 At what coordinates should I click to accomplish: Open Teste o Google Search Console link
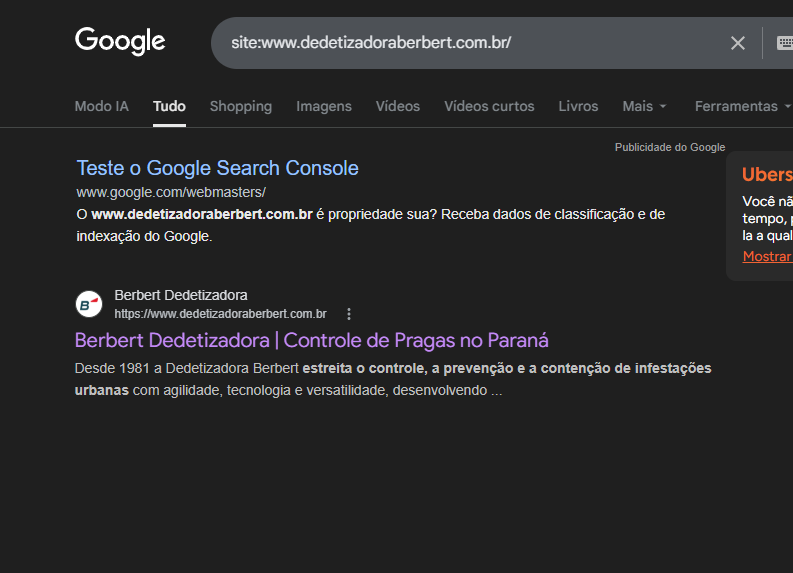click(x=217, y=168)
